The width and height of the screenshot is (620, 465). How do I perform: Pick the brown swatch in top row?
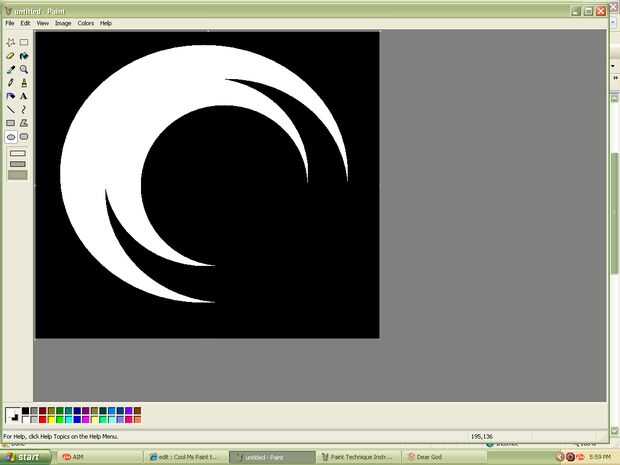(137, 411)
